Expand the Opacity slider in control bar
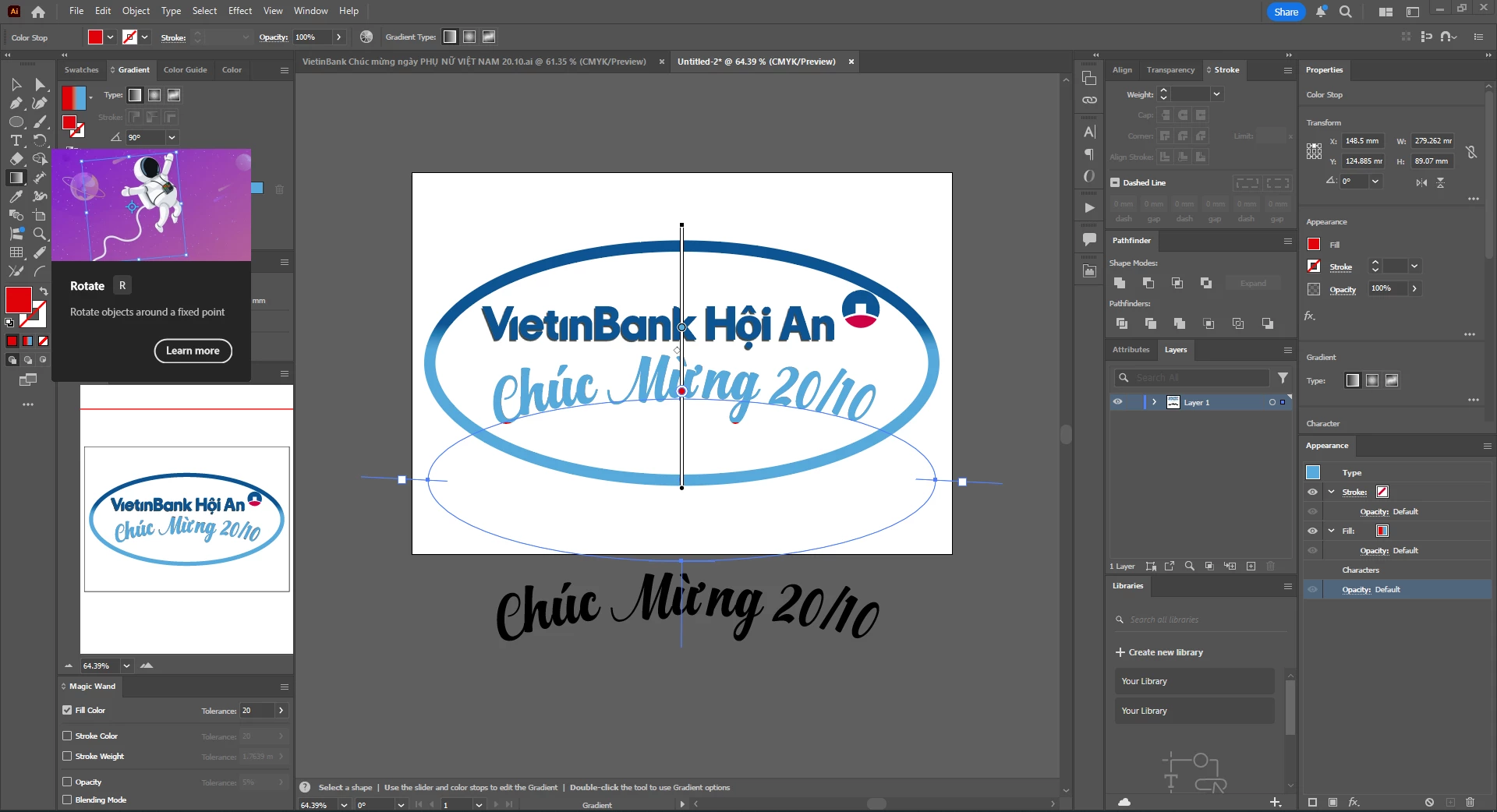Screen dimensions: 1497x812 coord(338,37)
